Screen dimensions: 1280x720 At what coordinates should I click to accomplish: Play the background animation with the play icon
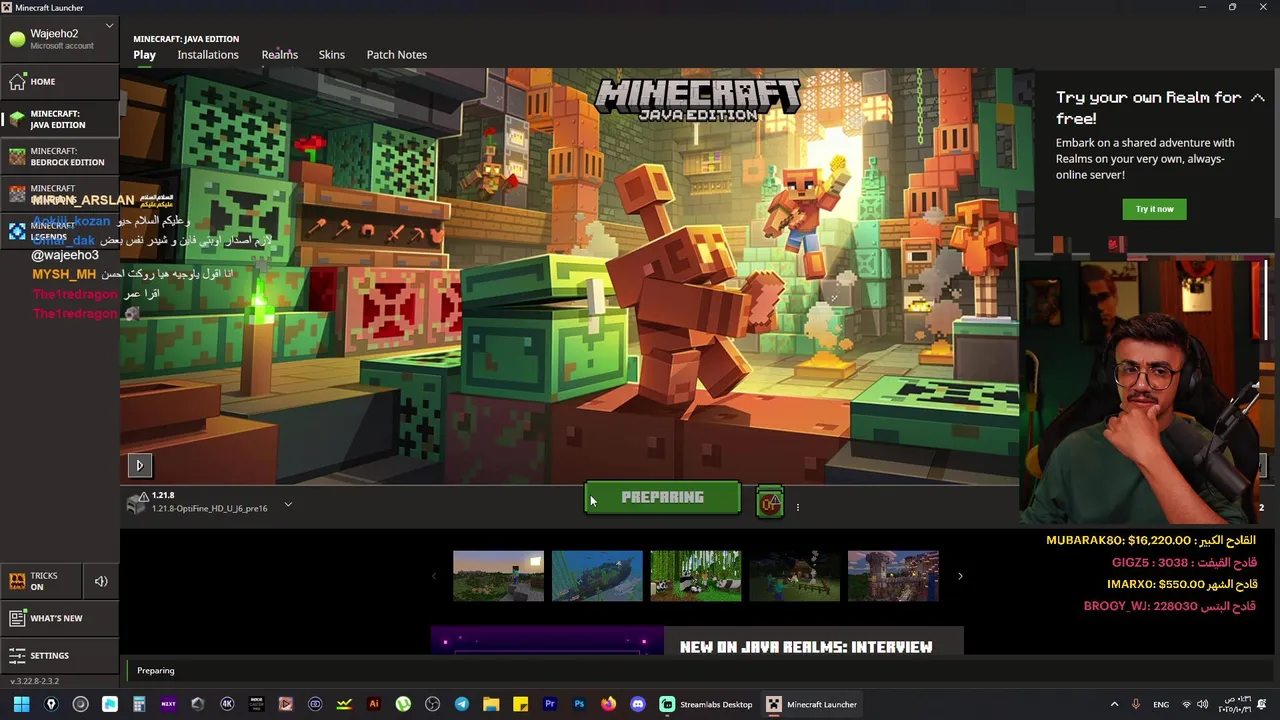pos(139,465)
